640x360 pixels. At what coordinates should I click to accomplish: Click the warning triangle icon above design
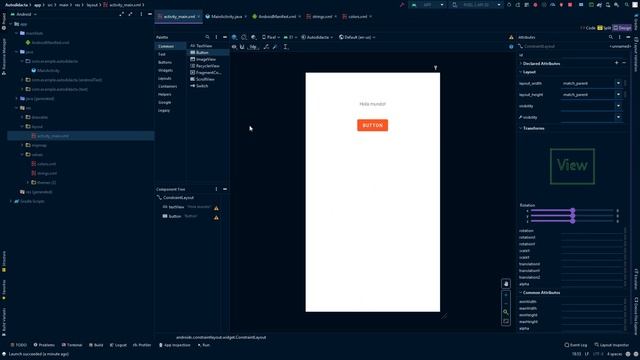(x=511, y=37)
